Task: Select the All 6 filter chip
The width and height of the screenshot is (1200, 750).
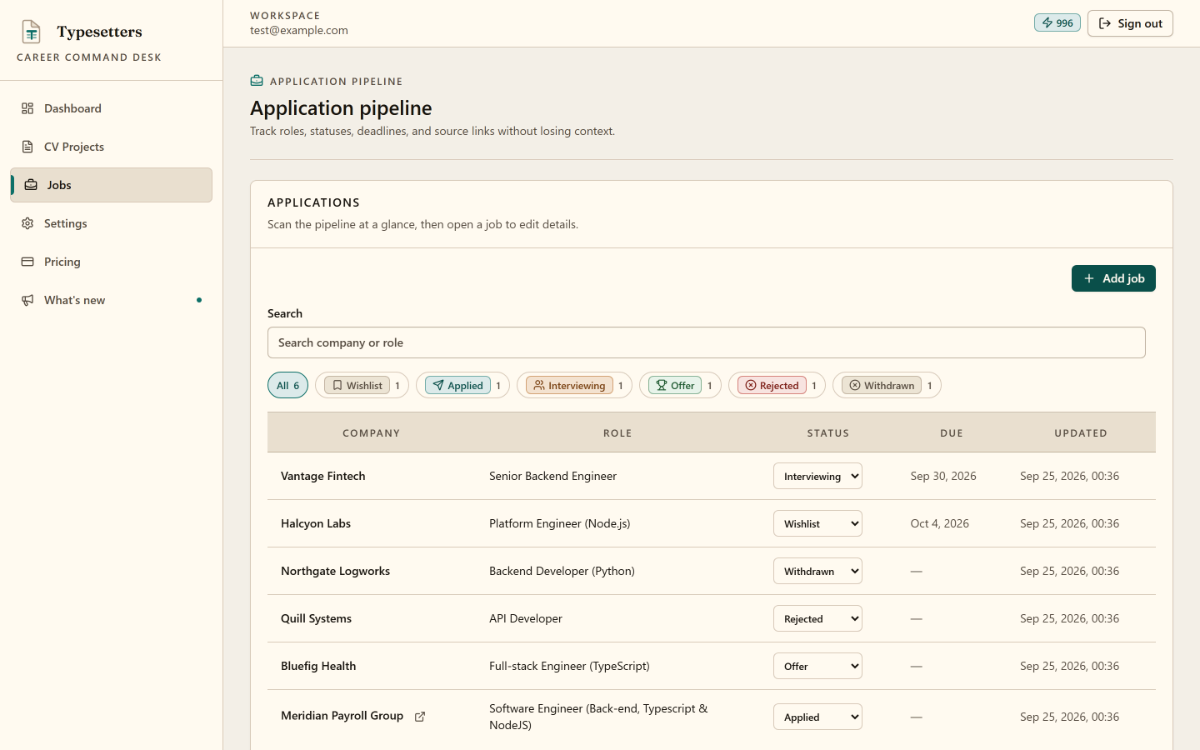Action: click(288, 385)
